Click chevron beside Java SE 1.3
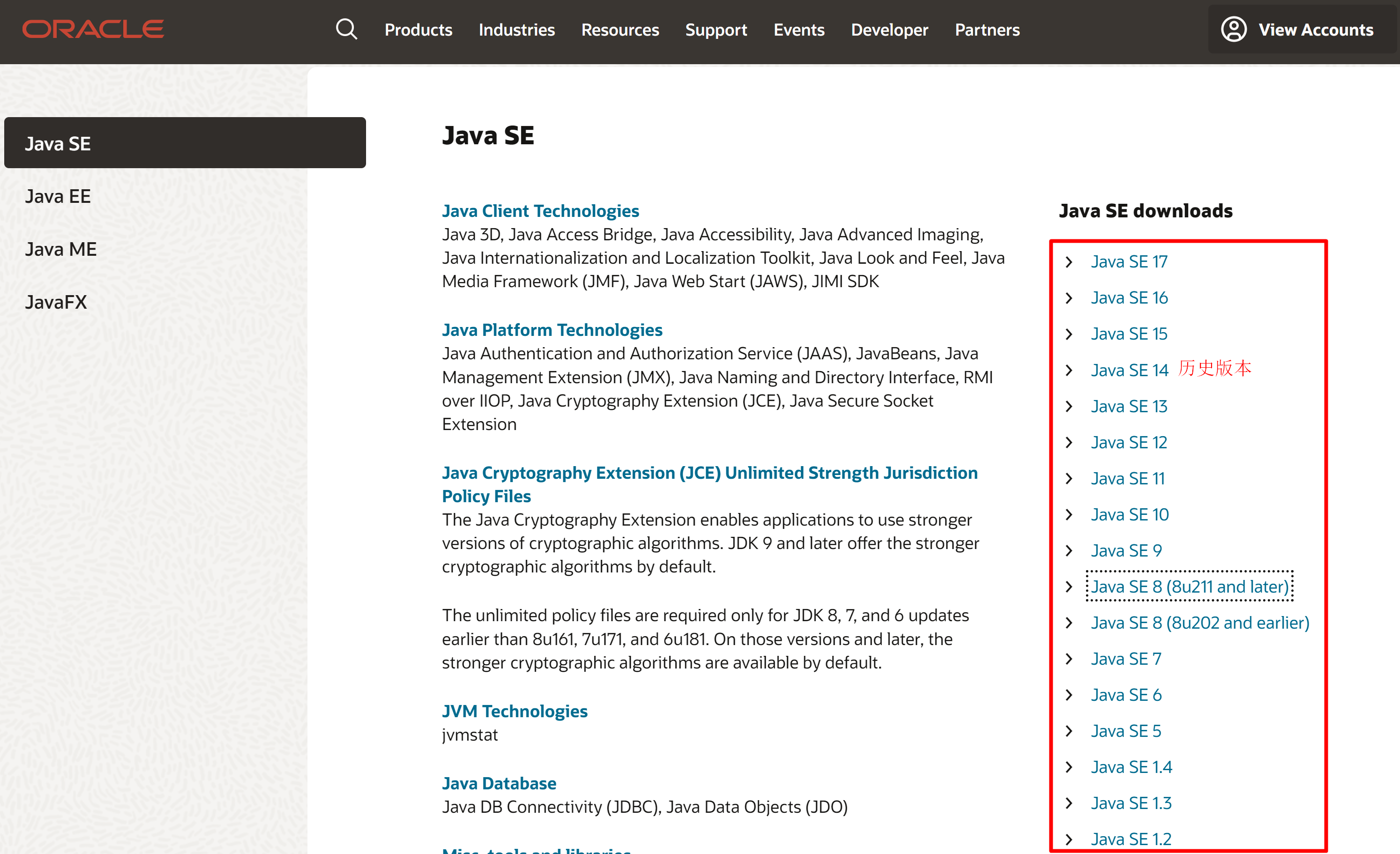This screenshot has height=854, width=1400. [1069, 803]
